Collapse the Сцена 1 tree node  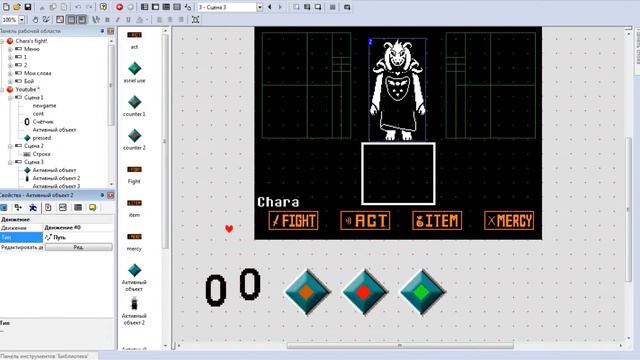pyautogui.click(x=10, y=98)
